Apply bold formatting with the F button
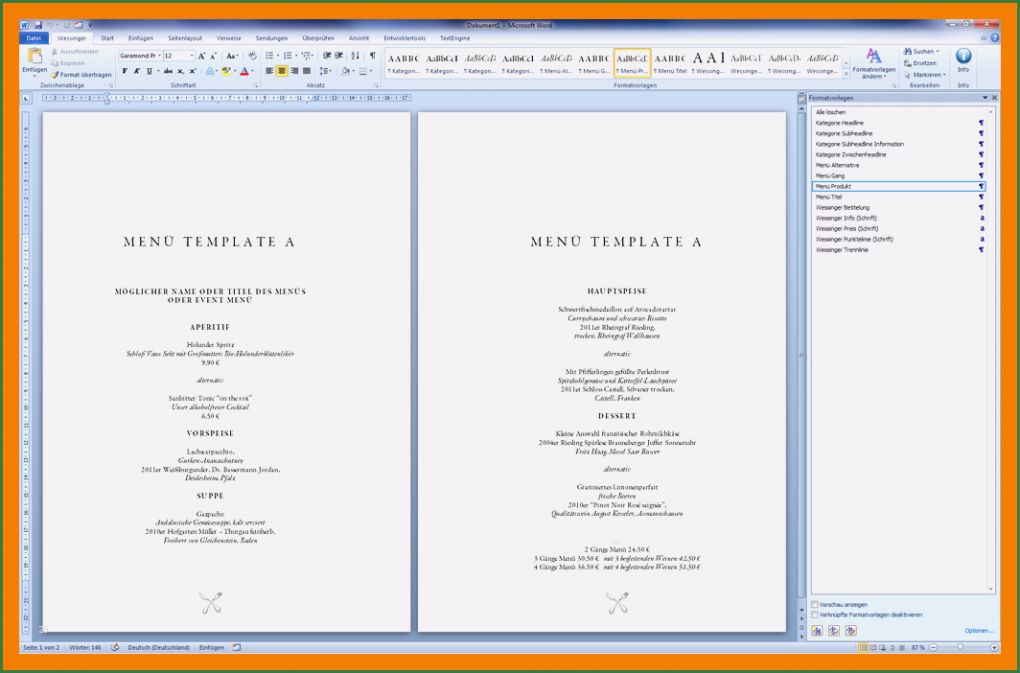The width and height of the screenshot is (1020, 673). coord(124,71)
